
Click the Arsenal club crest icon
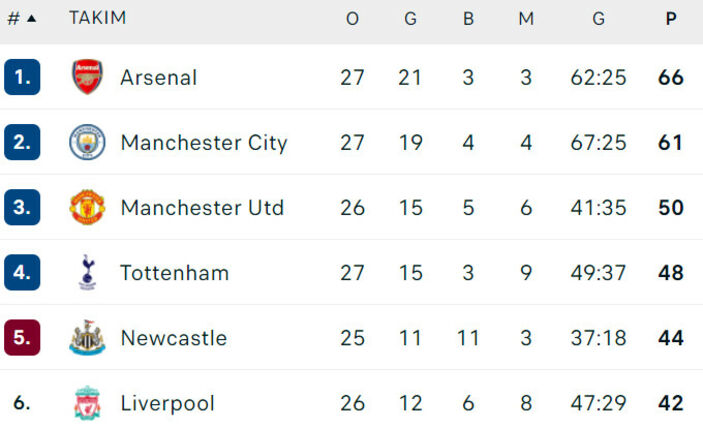pos(87,77)
